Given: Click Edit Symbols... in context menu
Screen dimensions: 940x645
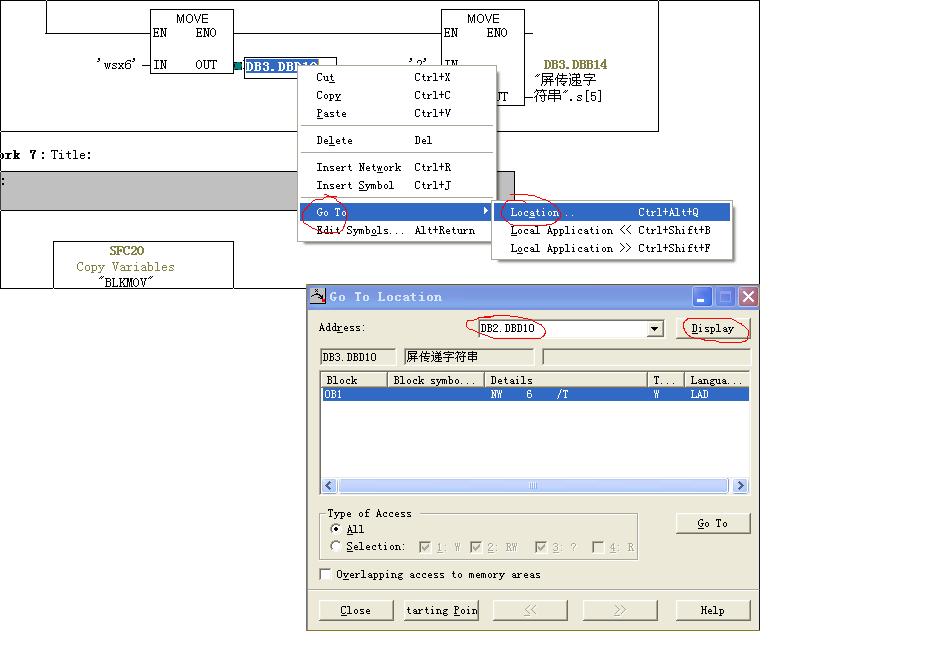Looking at the screenshot, I should (360, 230).
